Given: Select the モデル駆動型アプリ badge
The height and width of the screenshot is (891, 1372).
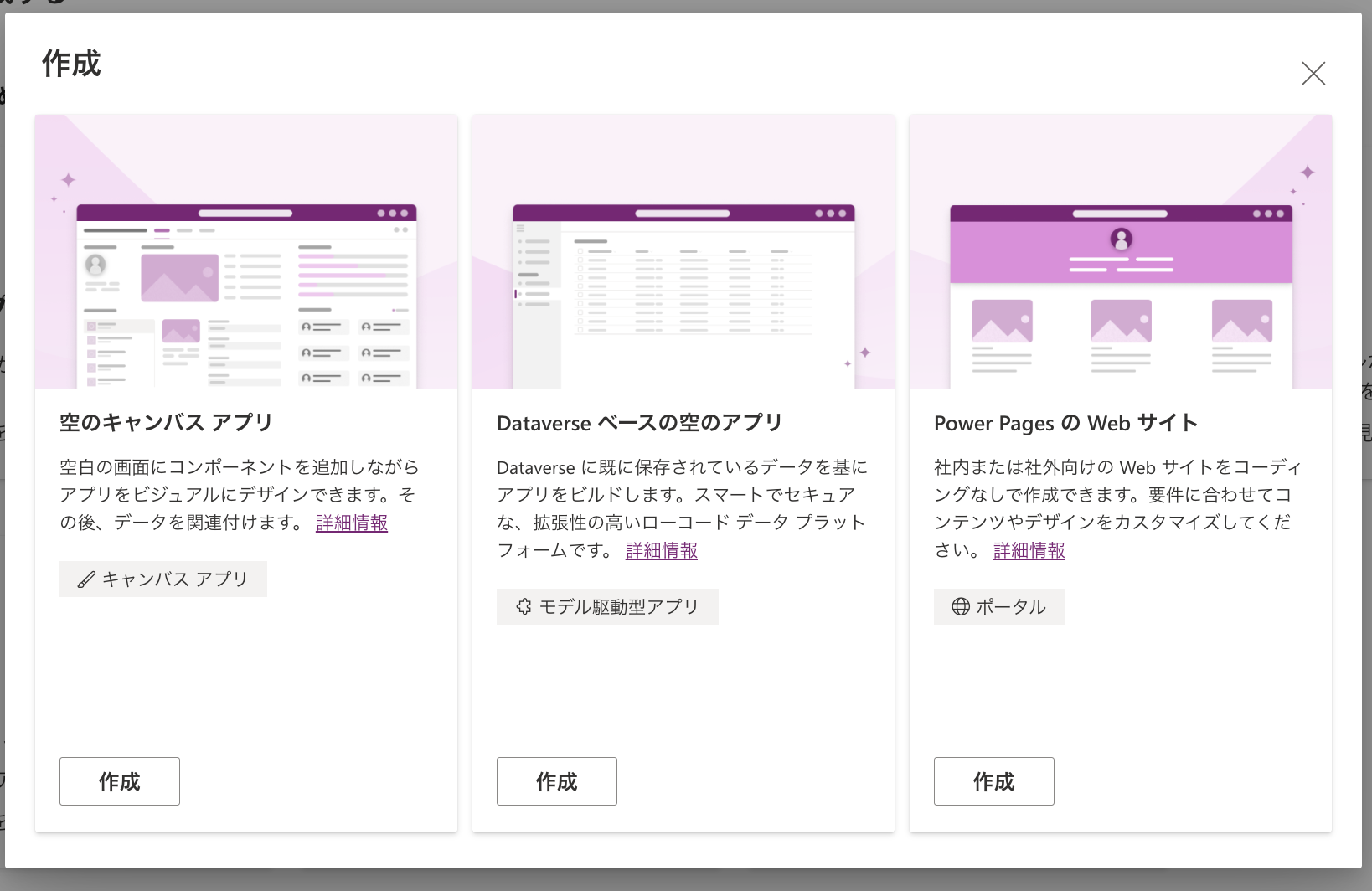Looking at the screenshot, I should [607, 606].
